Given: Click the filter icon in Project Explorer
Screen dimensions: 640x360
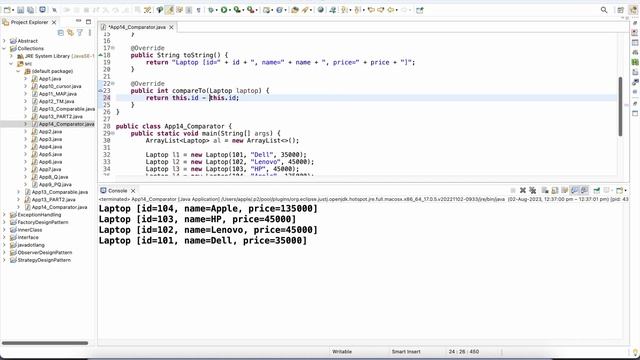Looking at the screenshot, I should coord(80,33).
